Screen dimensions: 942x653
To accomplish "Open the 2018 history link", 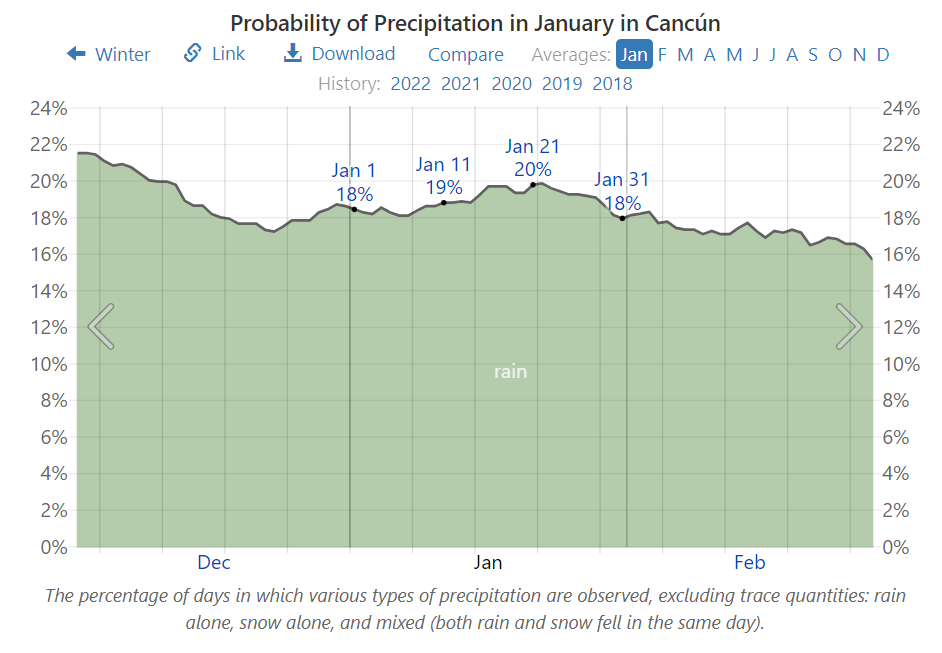I will pyautogui.click(x=613, y=83).
